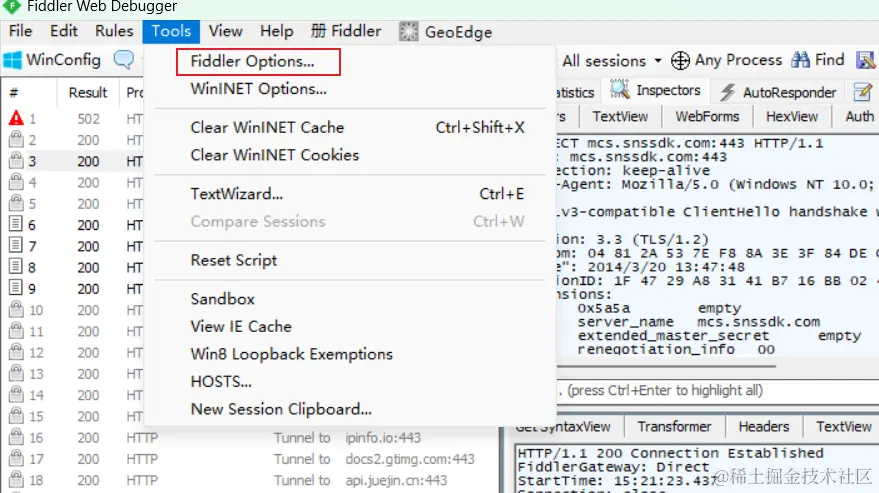879x493 pixels.
Task: Select session 6 document icon
Action: tap(16, 224)
